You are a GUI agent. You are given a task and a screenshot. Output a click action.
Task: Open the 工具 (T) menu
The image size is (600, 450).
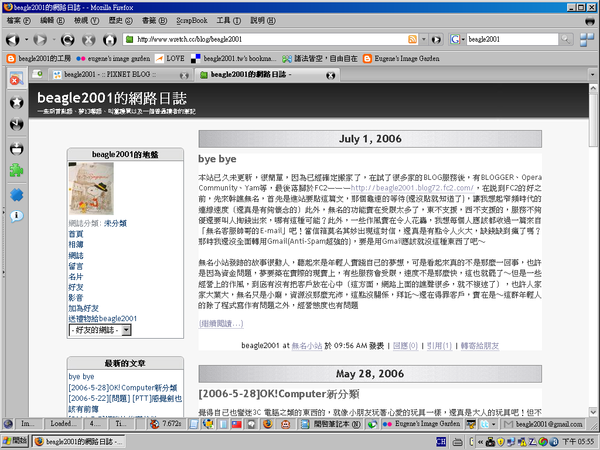pyautogui.click(x=229, y=21)
